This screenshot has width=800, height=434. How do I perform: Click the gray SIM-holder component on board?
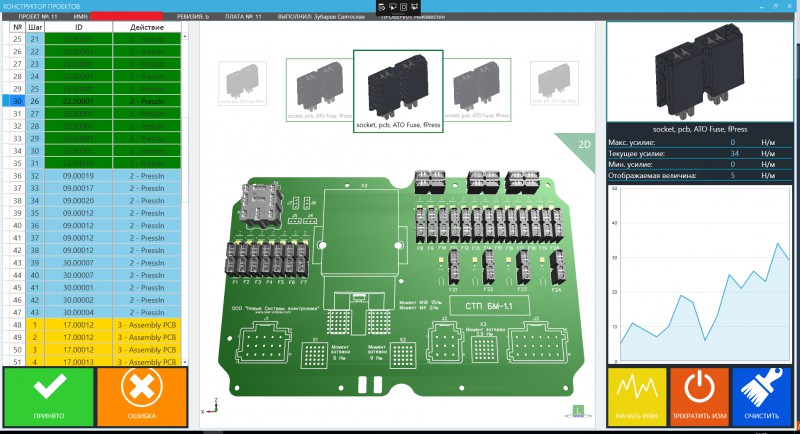click(x=262, y=205)
